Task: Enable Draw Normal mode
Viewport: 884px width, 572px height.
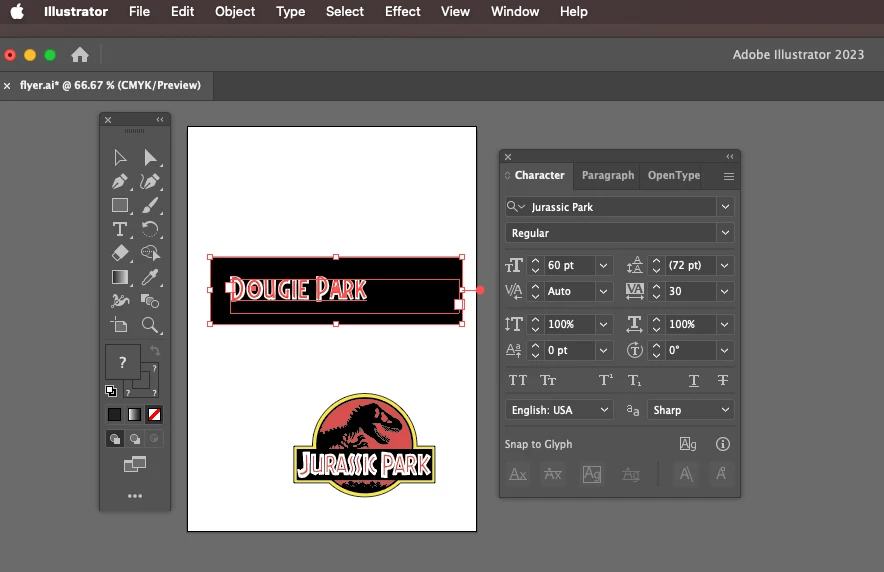Action: [x=115, y=438]
